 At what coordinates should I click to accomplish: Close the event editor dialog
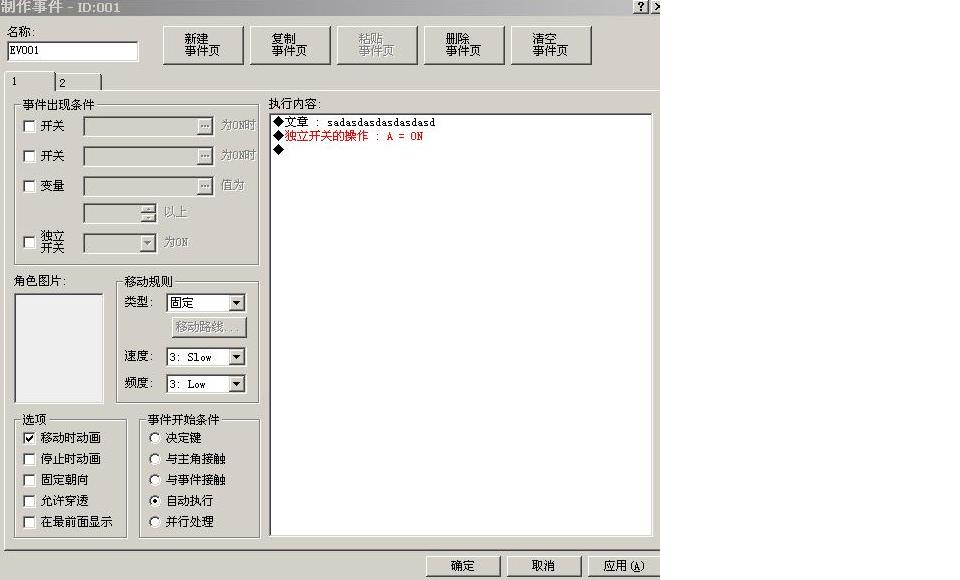pyautogui.click(x=656, y=7)
